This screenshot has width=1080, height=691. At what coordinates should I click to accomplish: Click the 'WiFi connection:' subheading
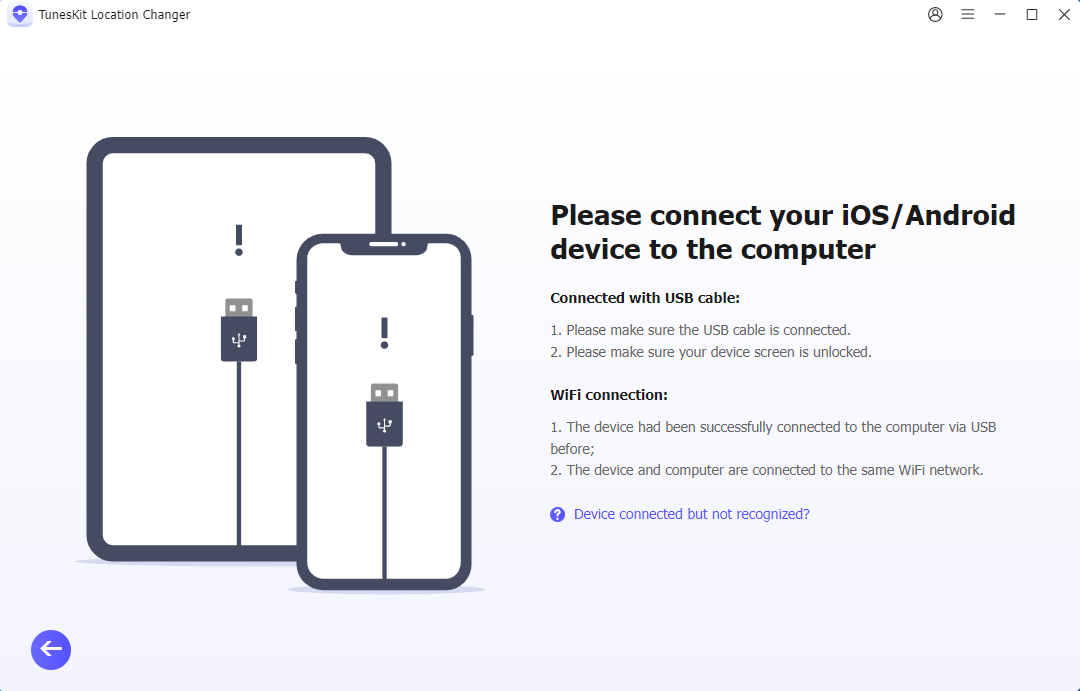[609, 395]
